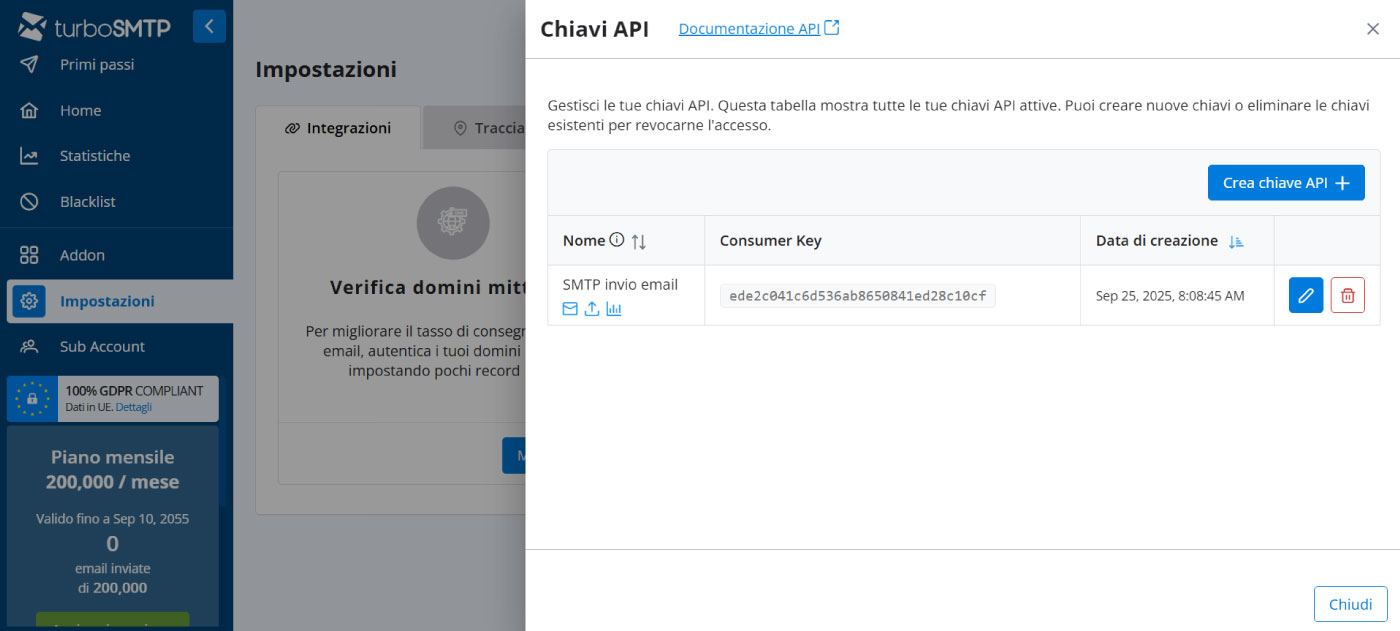Sort the table by Nome arrows
Viewport: 1400px width, 631px height.
[x=639, y=241]
